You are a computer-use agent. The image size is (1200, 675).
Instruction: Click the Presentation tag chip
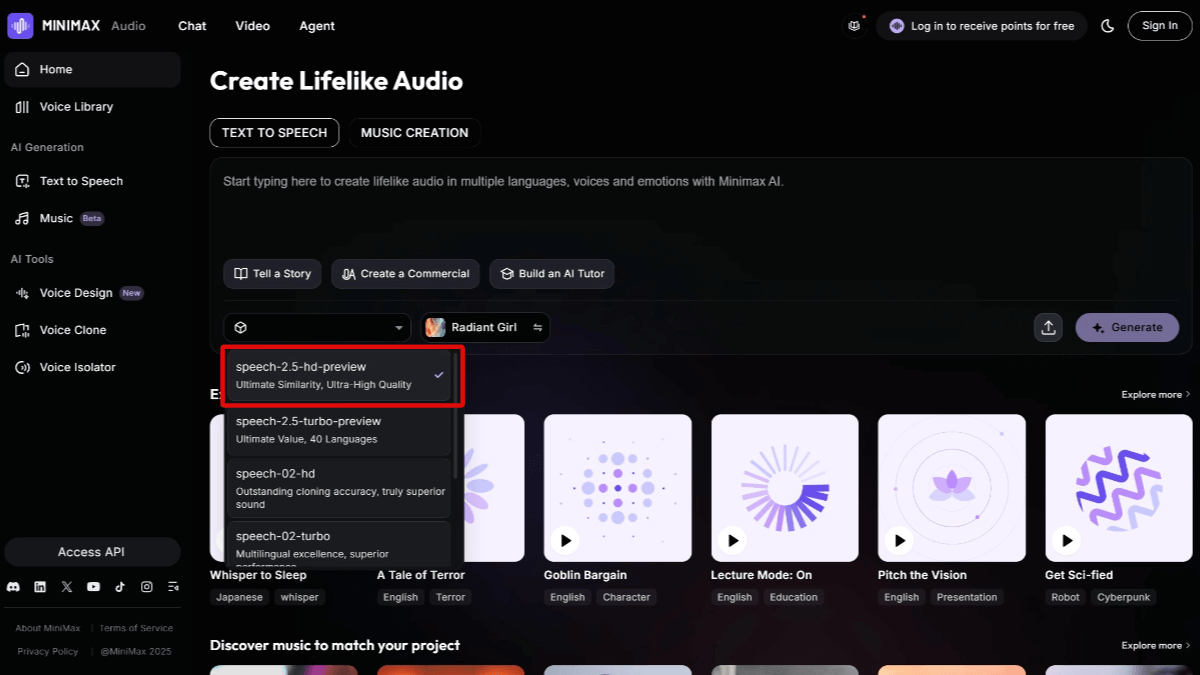click(967, 597)
